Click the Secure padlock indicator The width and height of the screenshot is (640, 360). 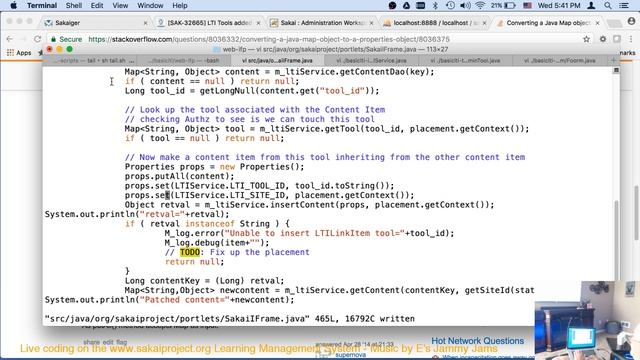pos(66,39)
